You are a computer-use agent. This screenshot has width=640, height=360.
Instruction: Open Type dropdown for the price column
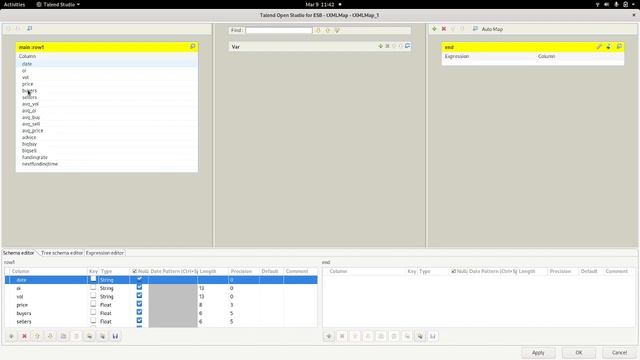pos(114,305)
